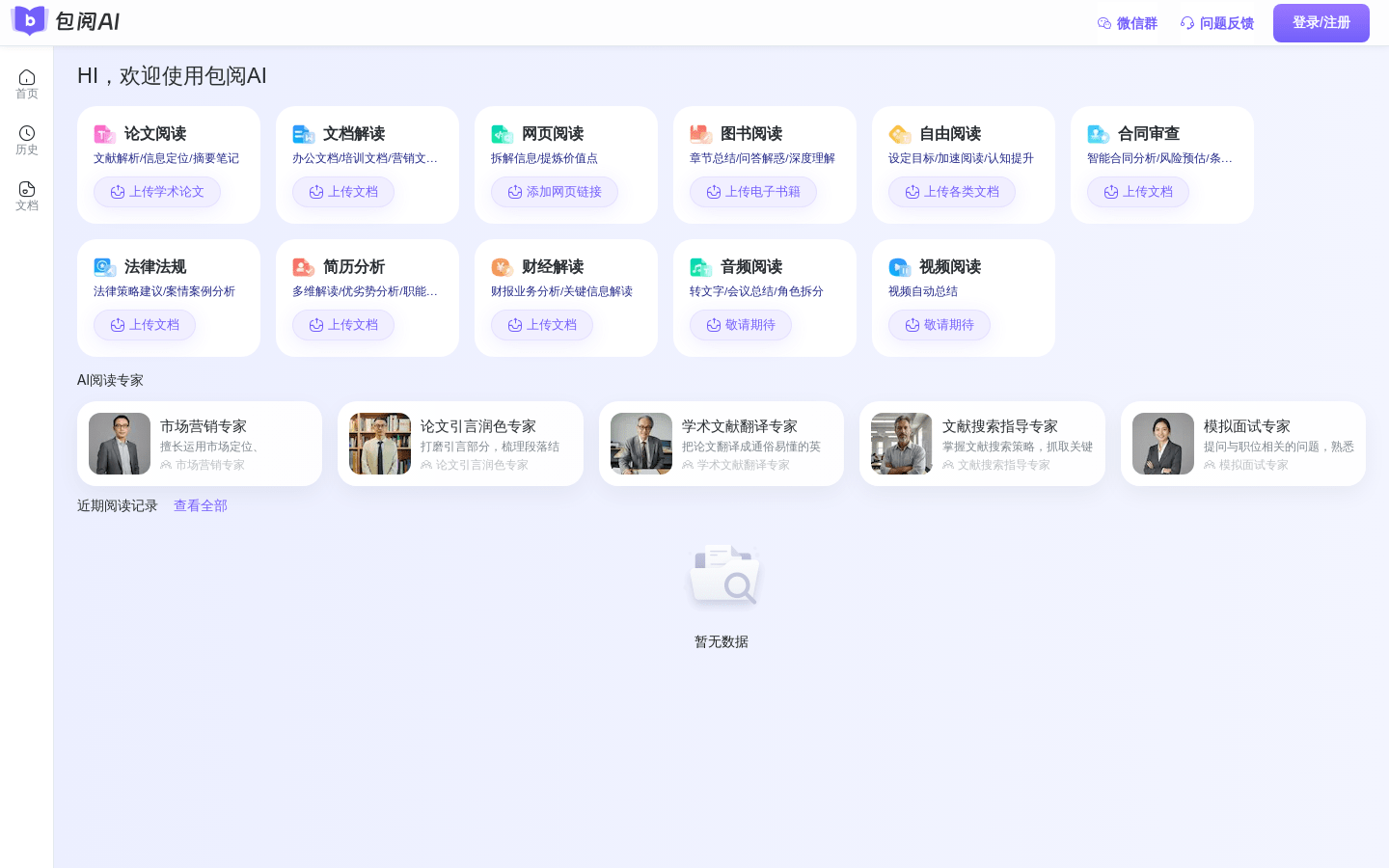Click the 暂无数据 label
The width and height of the screenshot is (1389, 868).
(722, 642)
